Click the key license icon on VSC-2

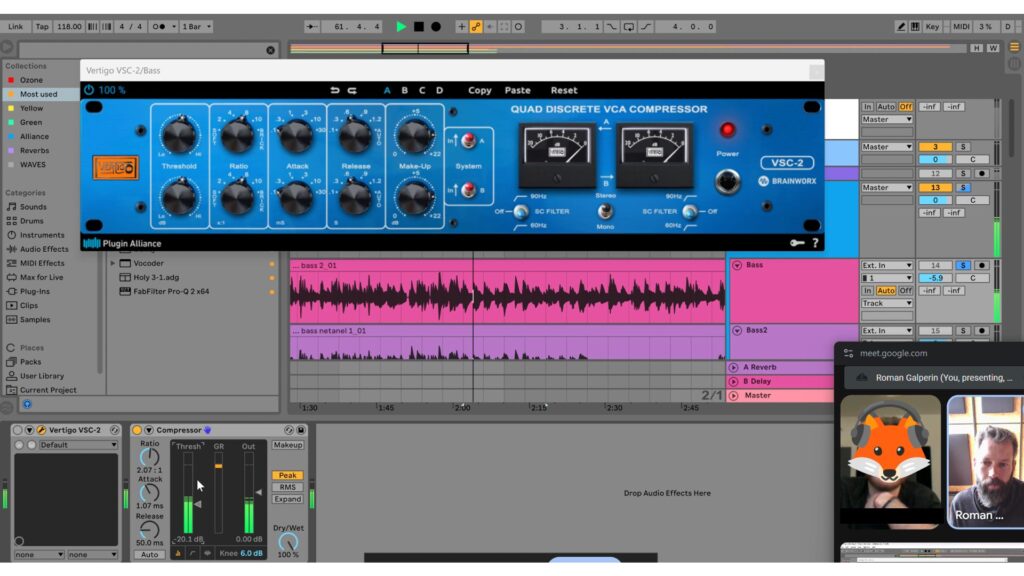point(798,243)
